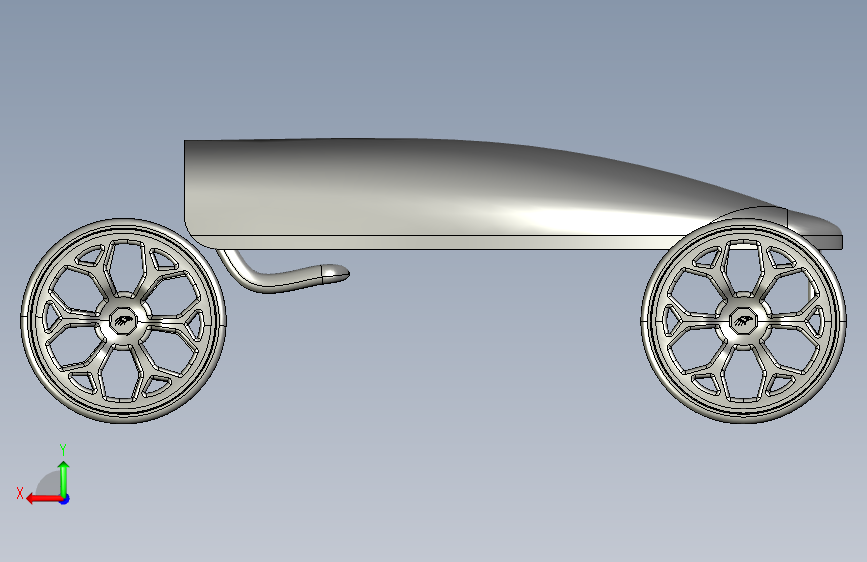
Task: Click the green Y axis arrow of the triad
Action: click(64, 478)
